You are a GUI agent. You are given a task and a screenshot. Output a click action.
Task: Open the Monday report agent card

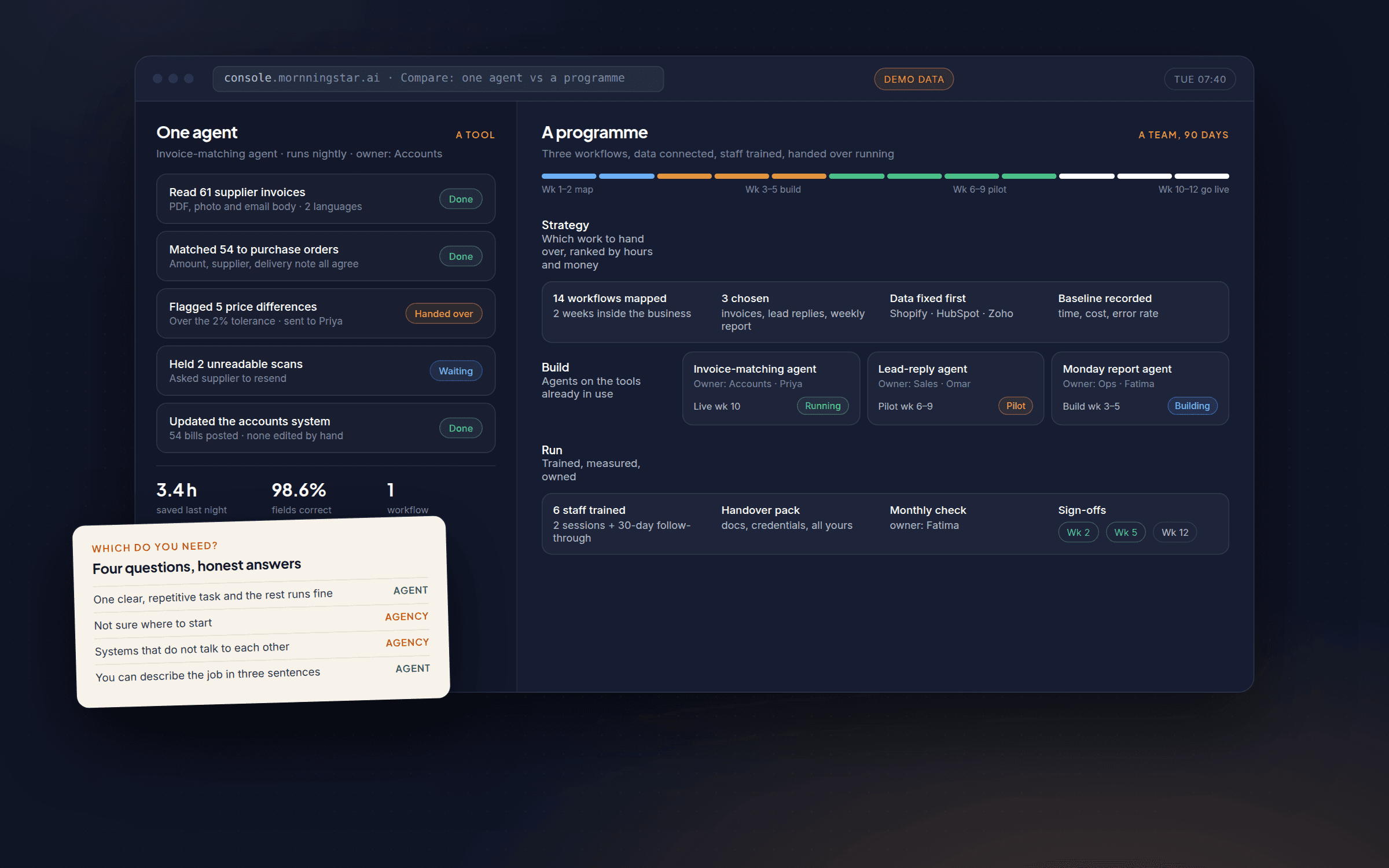[1140, 388]
